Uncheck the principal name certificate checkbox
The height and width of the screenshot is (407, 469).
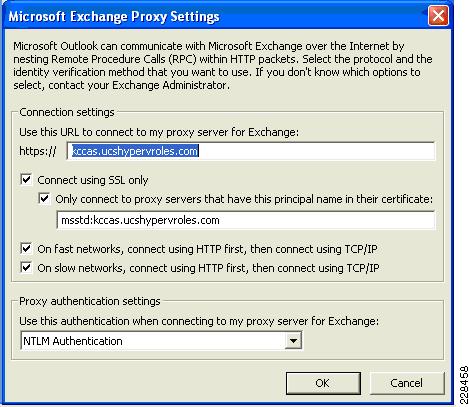(44, 199)
